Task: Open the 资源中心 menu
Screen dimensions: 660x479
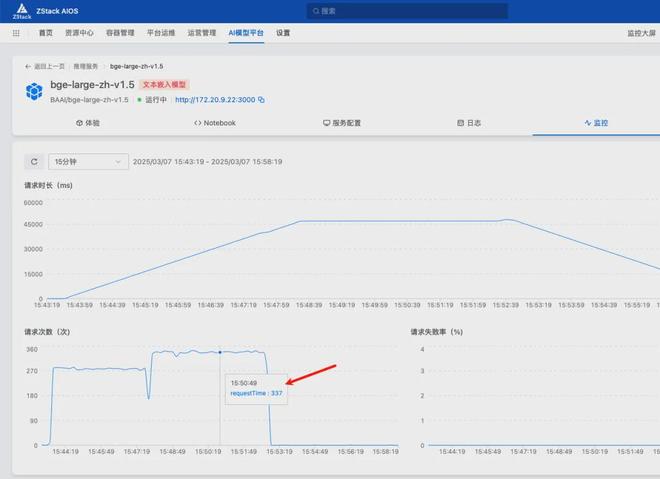Action: coord(79,33)
